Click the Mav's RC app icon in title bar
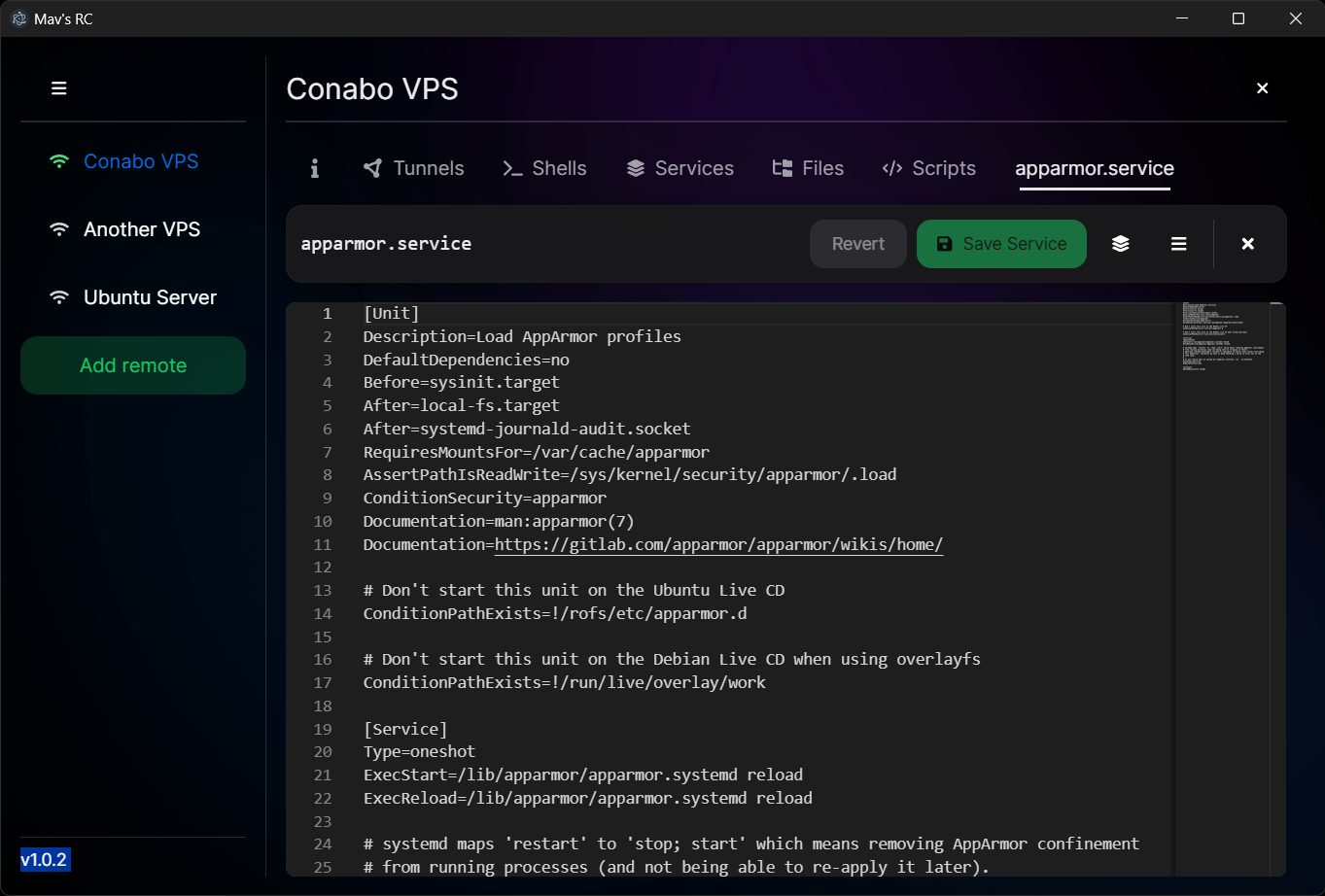 18,18
